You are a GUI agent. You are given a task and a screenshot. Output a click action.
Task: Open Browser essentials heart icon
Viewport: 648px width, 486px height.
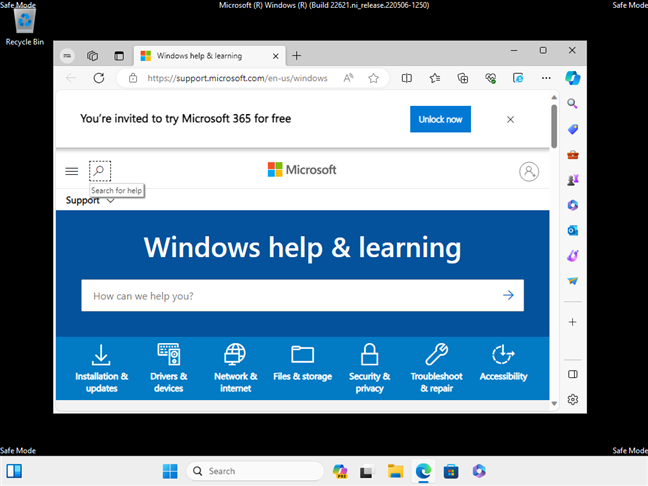pyautogui.click(x=491, y=78)
